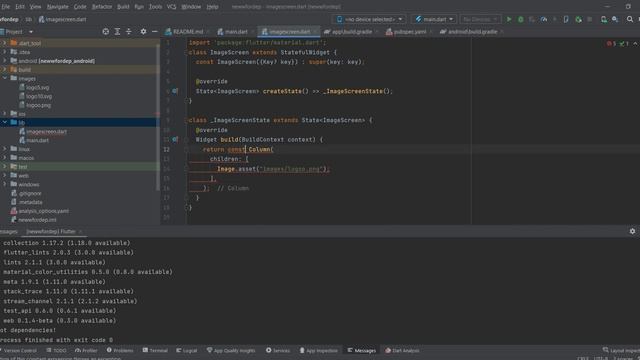Open the No Devices dropdown

[480, 19]
